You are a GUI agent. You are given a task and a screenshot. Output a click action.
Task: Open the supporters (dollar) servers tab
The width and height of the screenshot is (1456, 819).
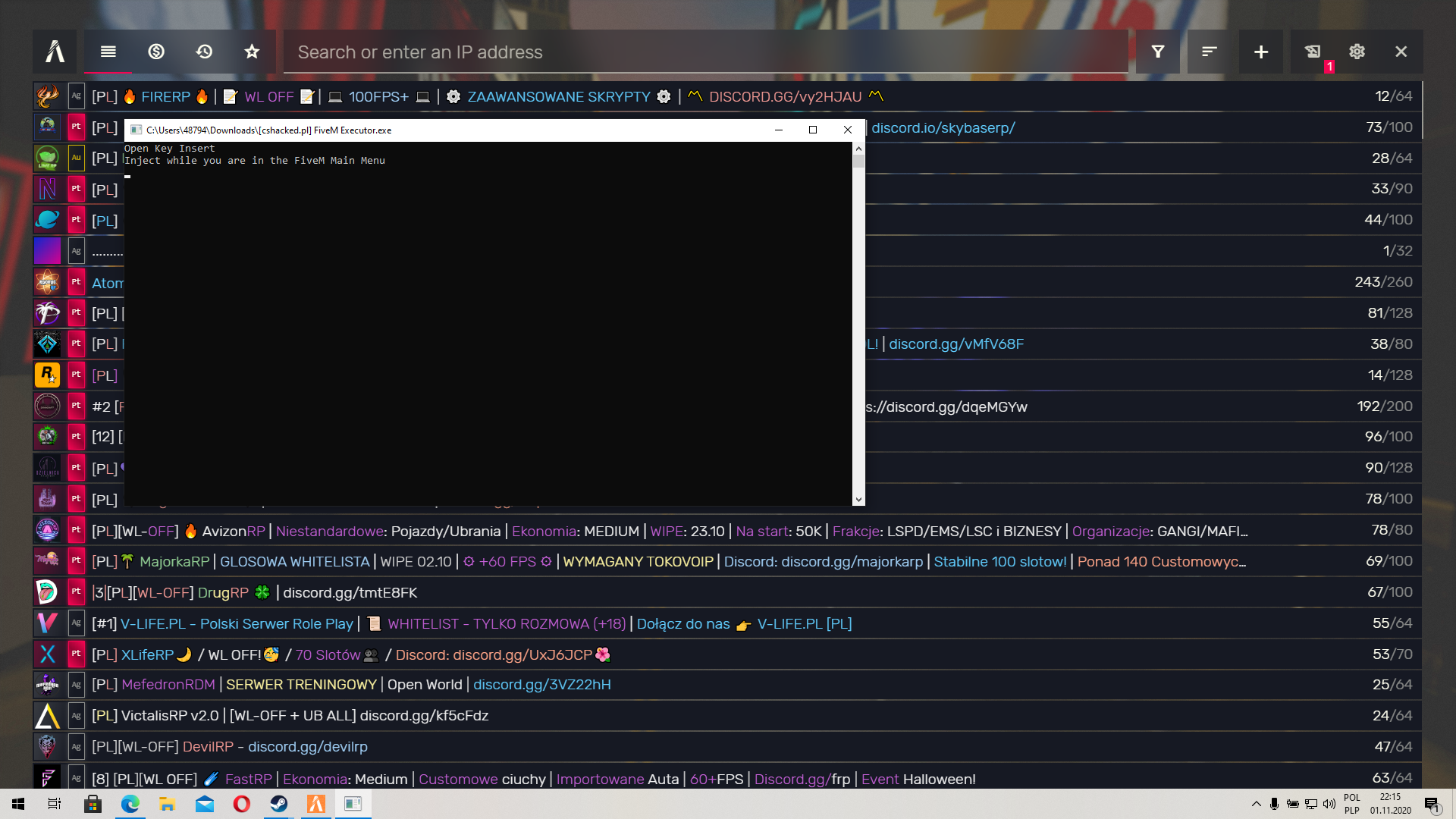click(x=156, y=52)
